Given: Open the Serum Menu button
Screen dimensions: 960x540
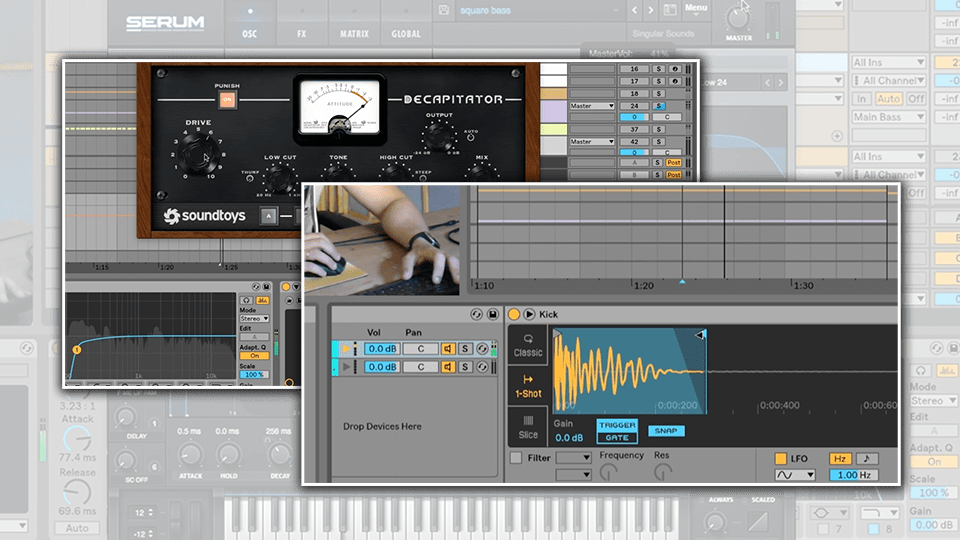Looking at the screenshot, I should [x=696, y=9].
